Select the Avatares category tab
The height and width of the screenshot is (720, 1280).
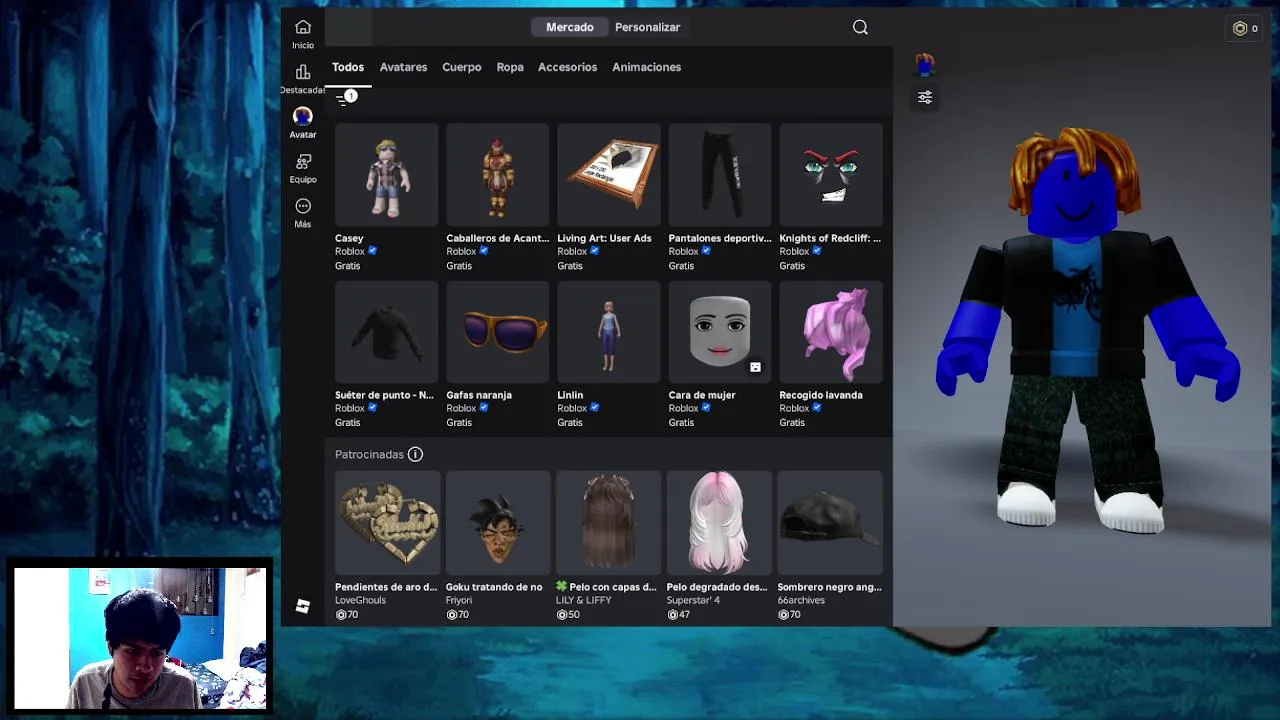tap(403, 67)
